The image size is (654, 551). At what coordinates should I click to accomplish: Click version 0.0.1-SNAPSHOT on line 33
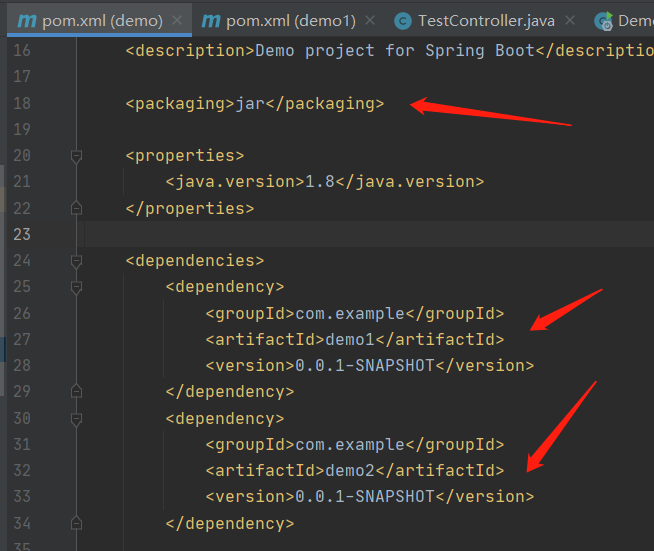[x=370, y=496]
